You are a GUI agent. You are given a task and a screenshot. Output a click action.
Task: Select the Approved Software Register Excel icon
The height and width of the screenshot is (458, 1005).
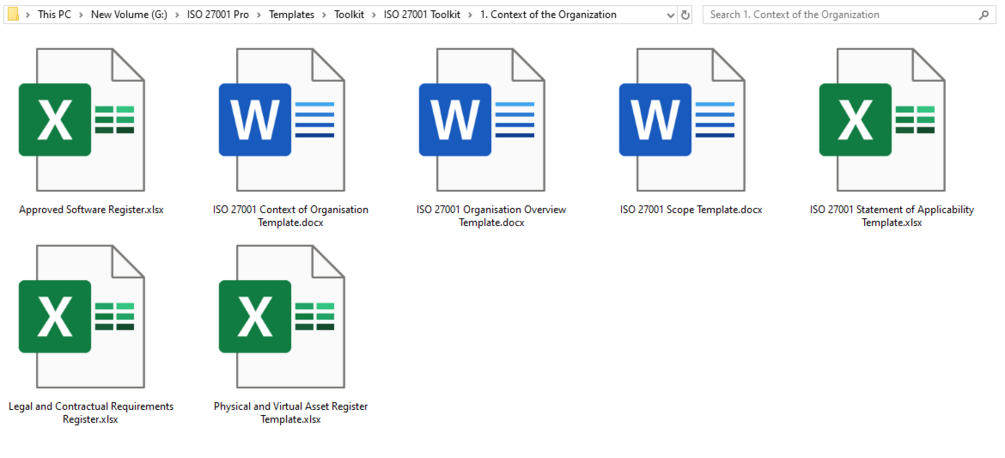[x=81, y=120]
